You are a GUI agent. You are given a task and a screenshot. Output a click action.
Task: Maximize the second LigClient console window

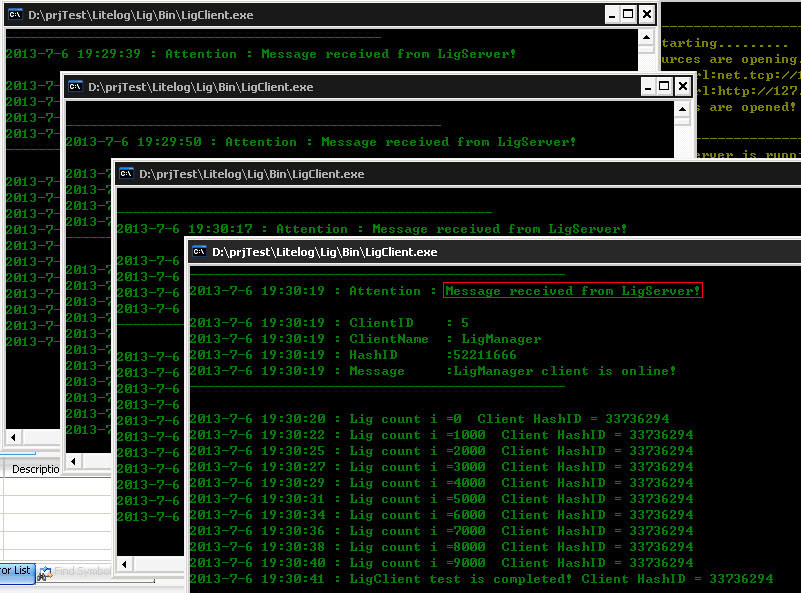tap(664, 86)
